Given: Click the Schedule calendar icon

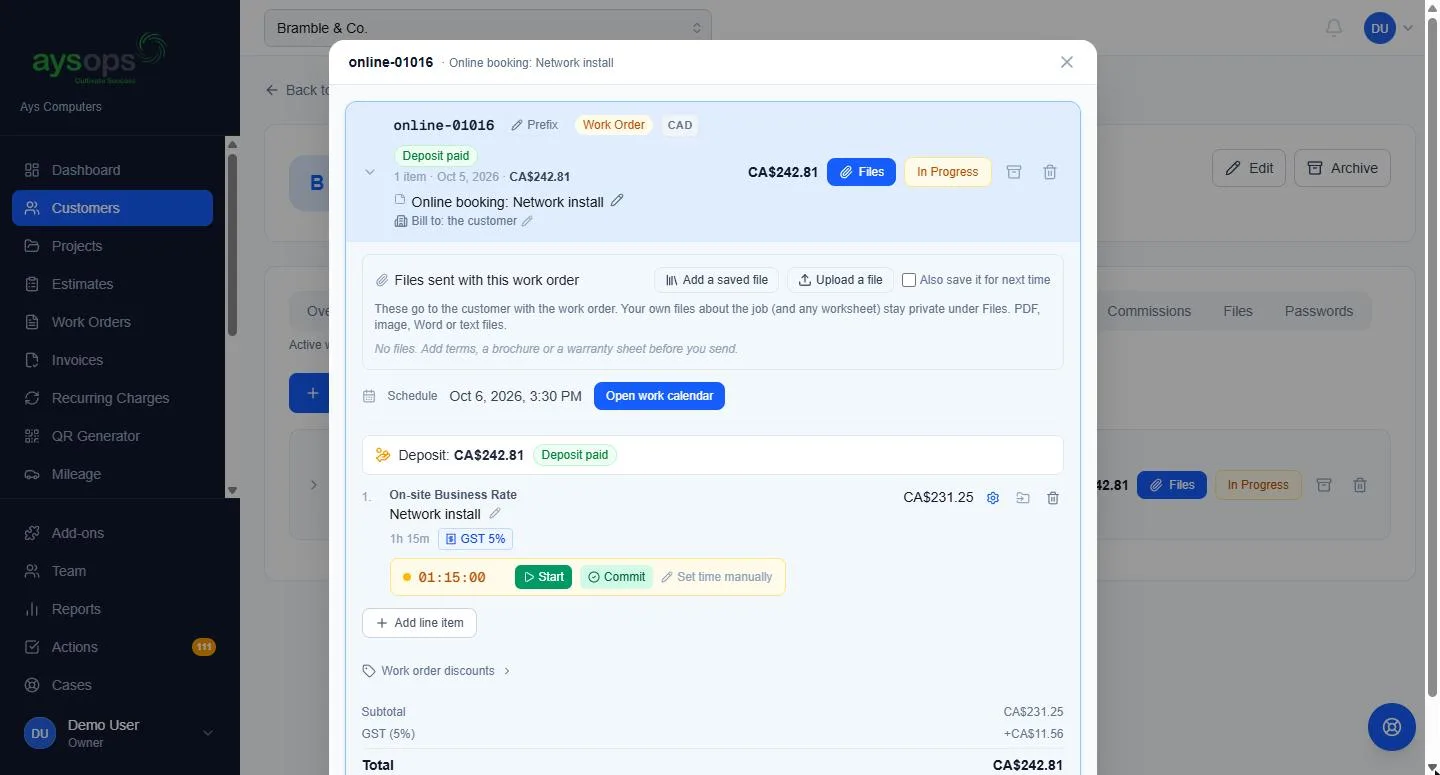Looking at the screenshot, I should [x=369, y=396].
